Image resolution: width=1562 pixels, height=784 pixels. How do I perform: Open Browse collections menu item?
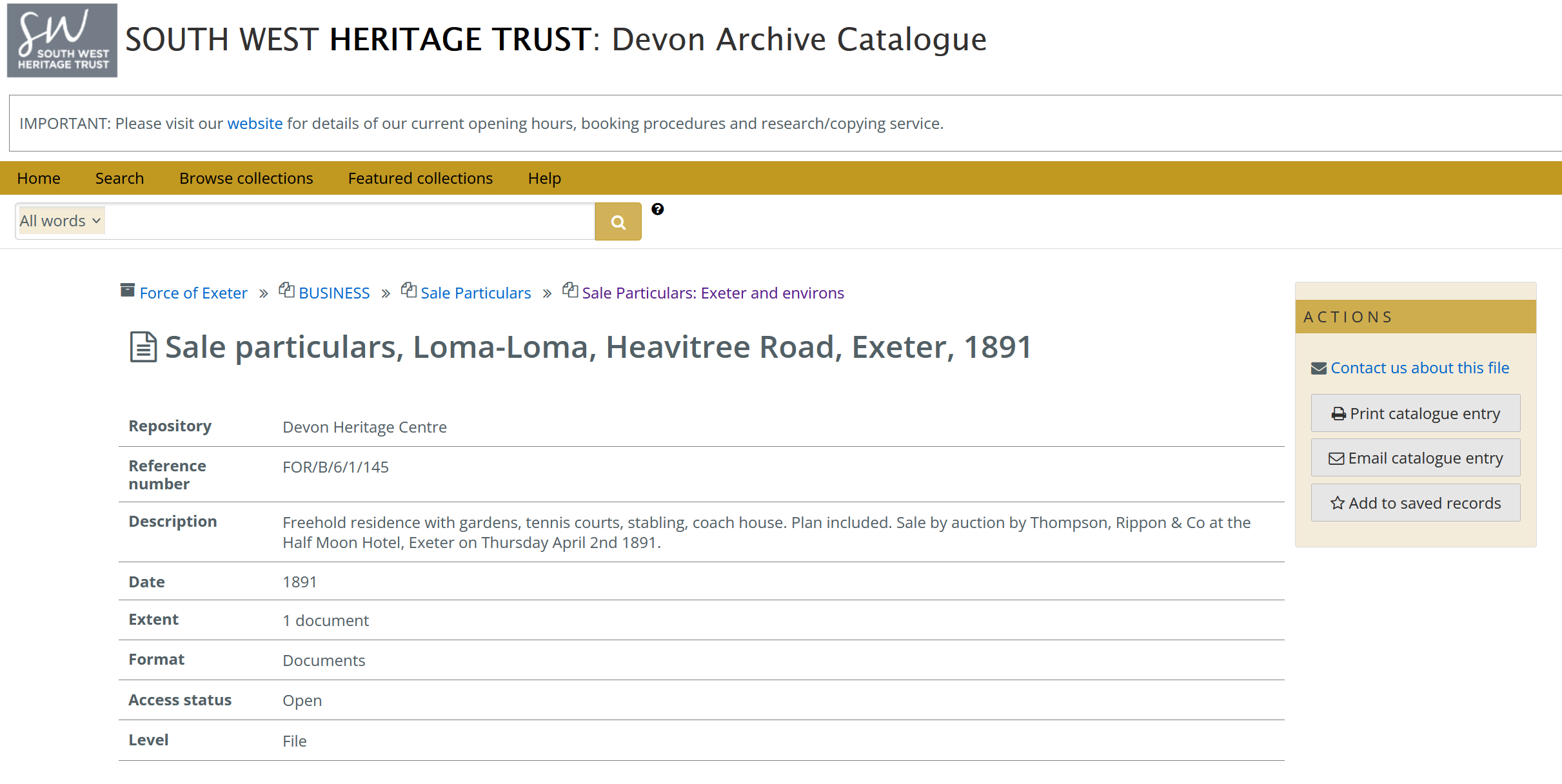[246, 178]
